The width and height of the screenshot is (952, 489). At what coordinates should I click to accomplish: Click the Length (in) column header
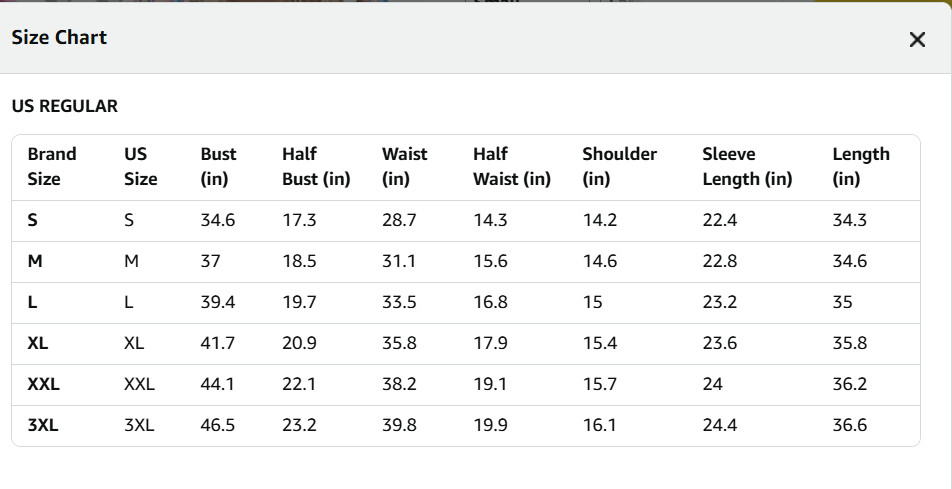coord(861,166)
